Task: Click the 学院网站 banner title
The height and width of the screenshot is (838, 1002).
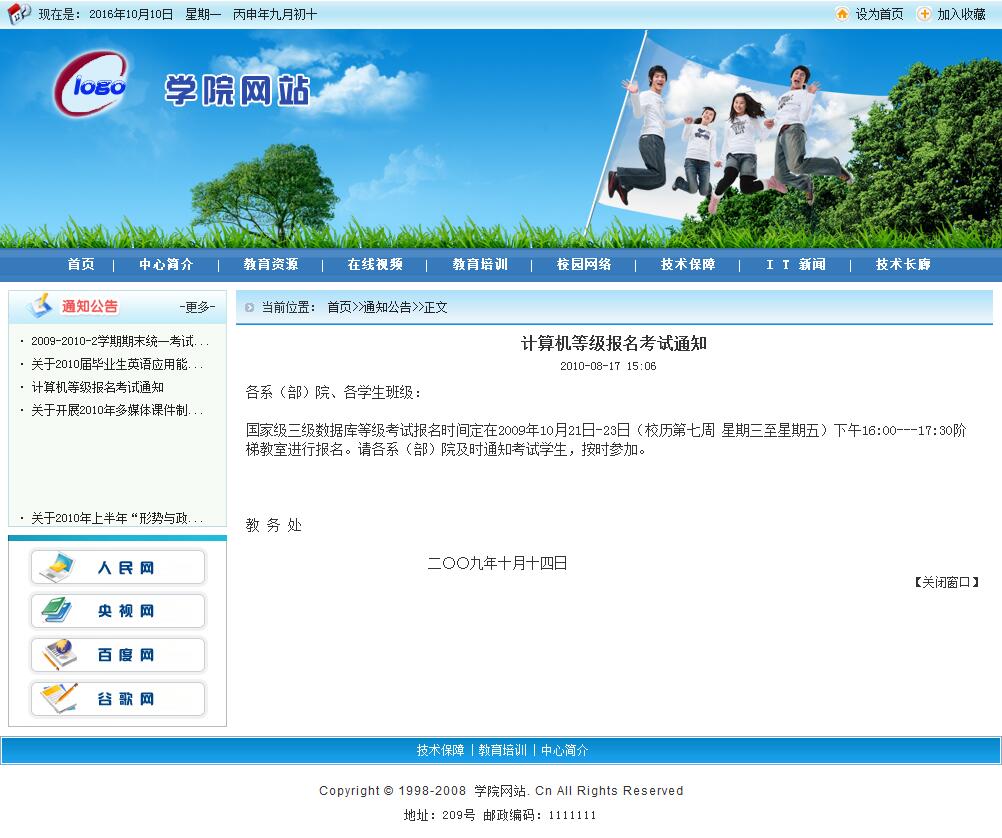Action: click(x=237, y=90)
